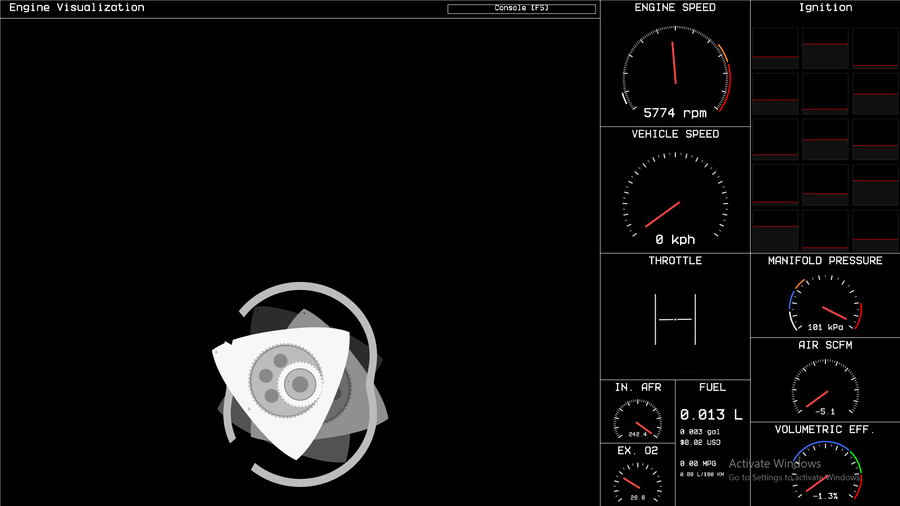Click the engine speed tachometer needle

point(674,63)
